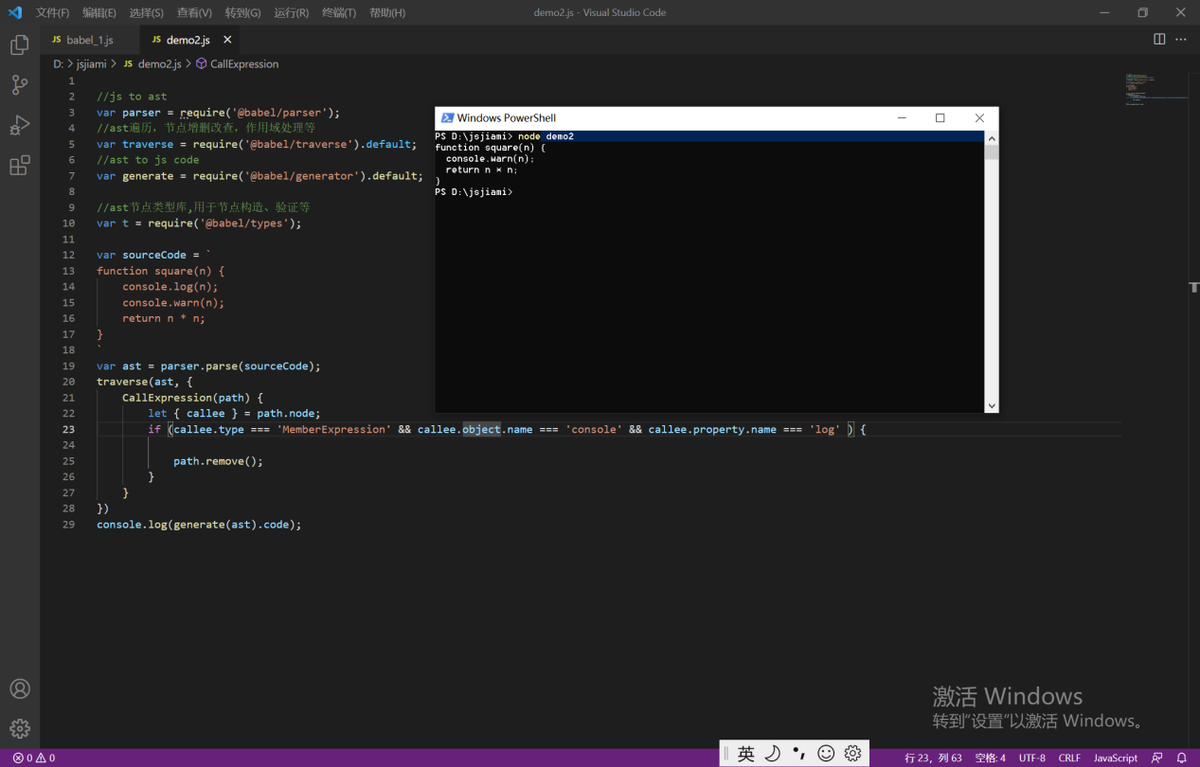Open the Accounts icon in activity bar
Screen dimensions: 1200x767
pos(20,689)
